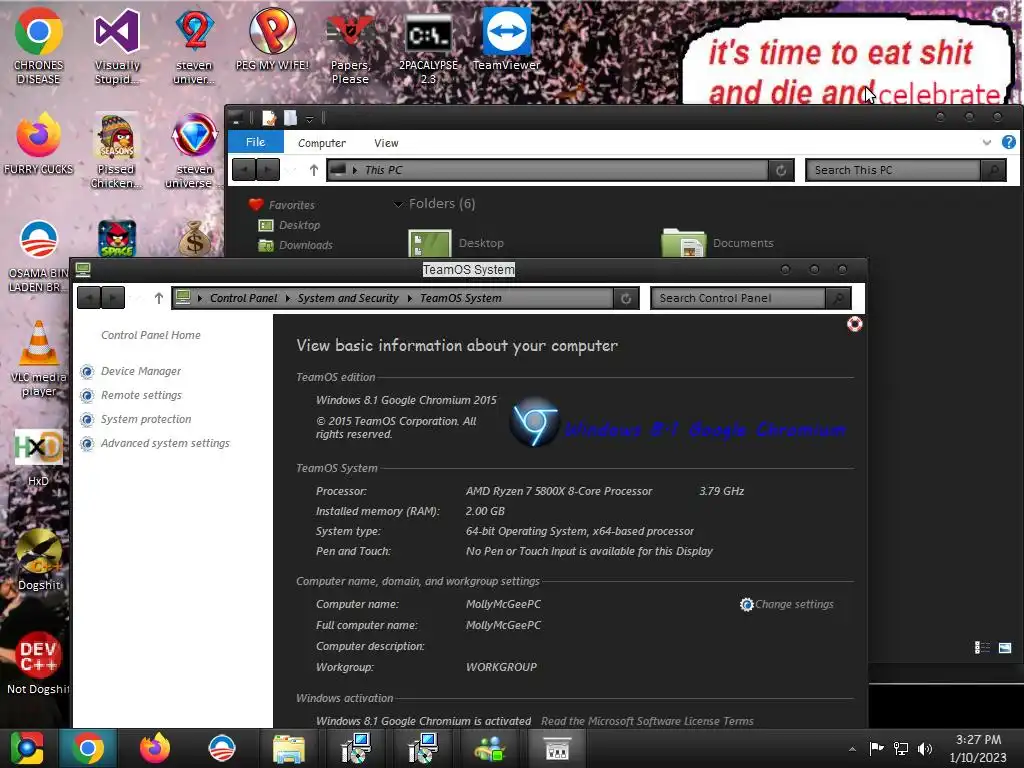Click the Start button on taskbar
The width and height of the screenshot is (1024, 768).
27,748
